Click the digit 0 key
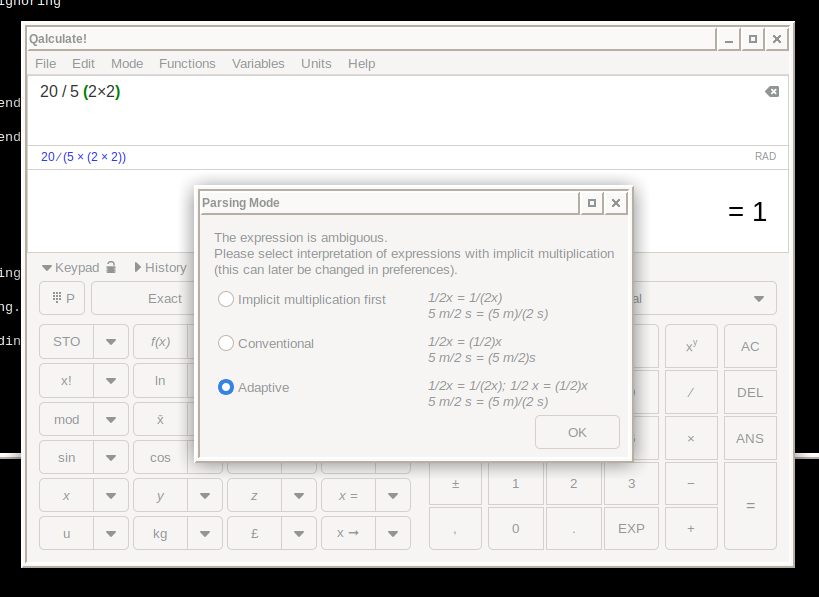 516,529
